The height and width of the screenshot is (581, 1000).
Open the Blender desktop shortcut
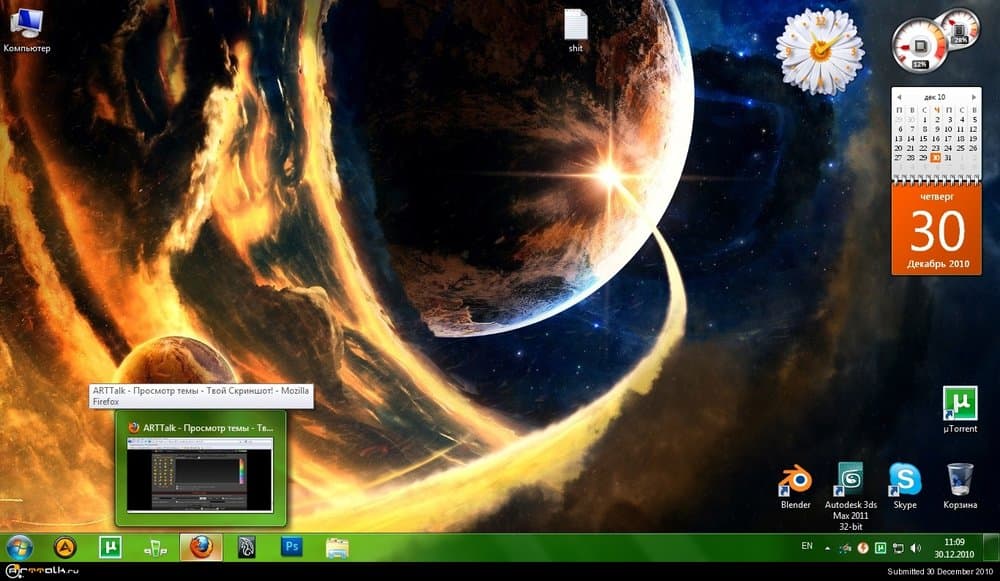coord(795,482)
